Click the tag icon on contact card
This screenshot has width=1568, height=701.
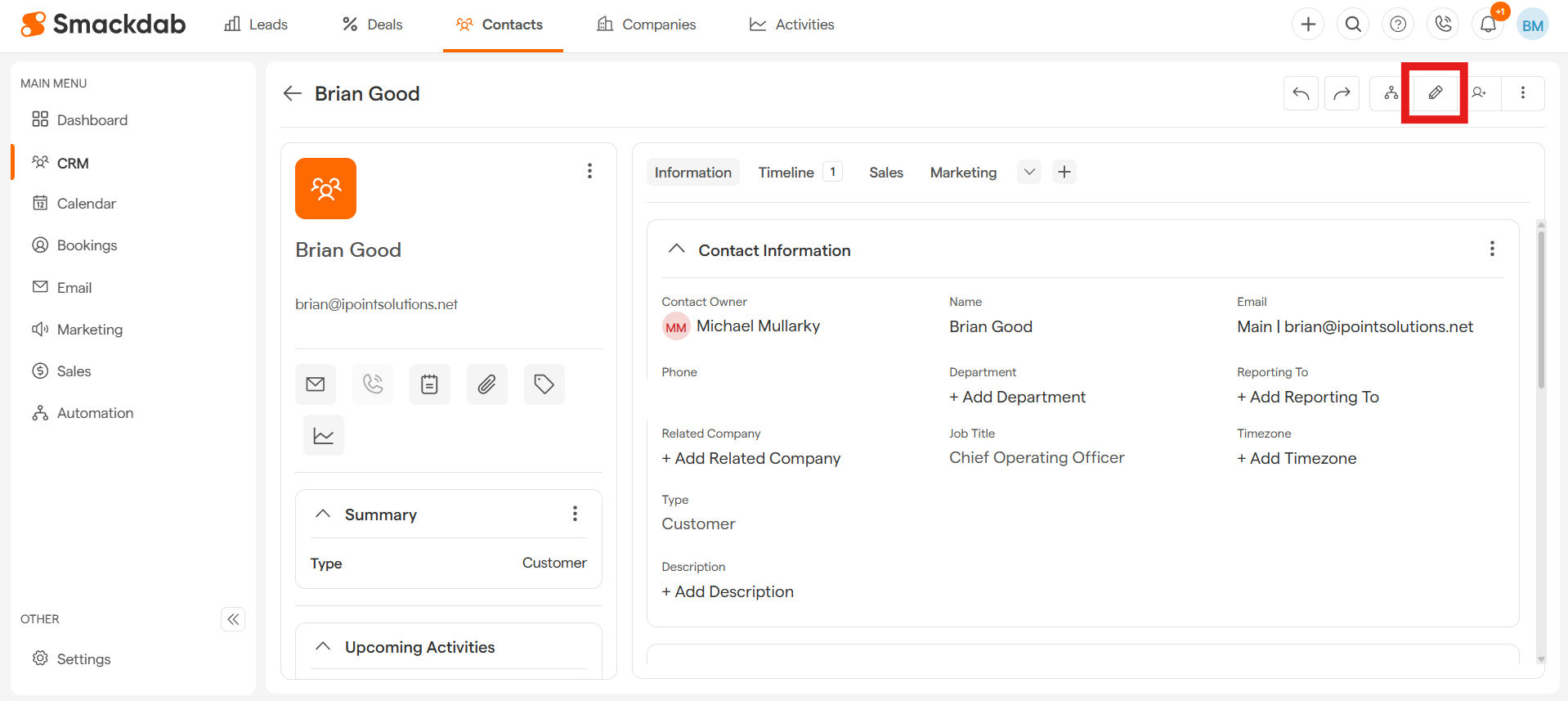[x=544, y=384]
